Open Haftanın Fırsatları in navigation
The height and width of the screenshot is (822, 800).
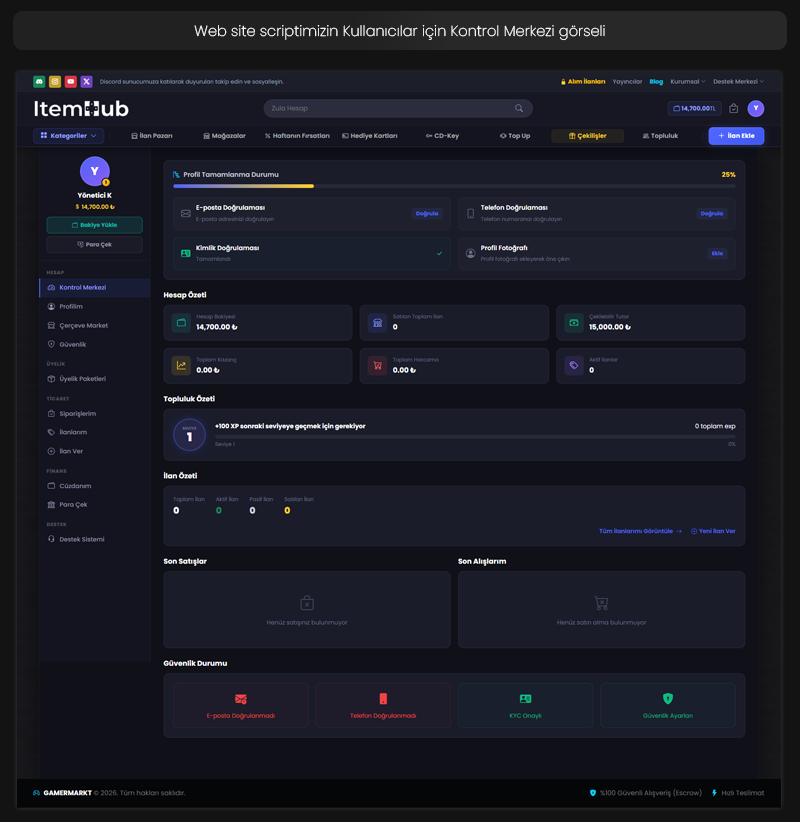pos(297,135)
